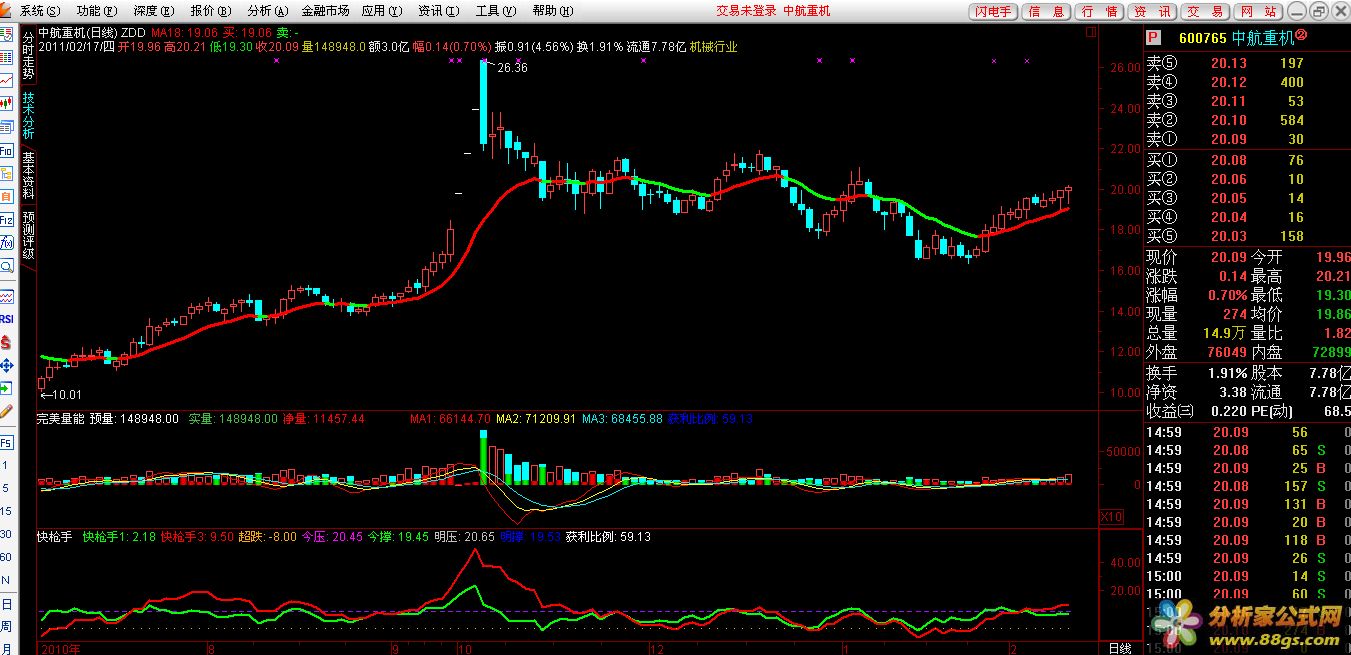
Task: Click the RSI indicator icon
Action: click(x=6, y=318)
